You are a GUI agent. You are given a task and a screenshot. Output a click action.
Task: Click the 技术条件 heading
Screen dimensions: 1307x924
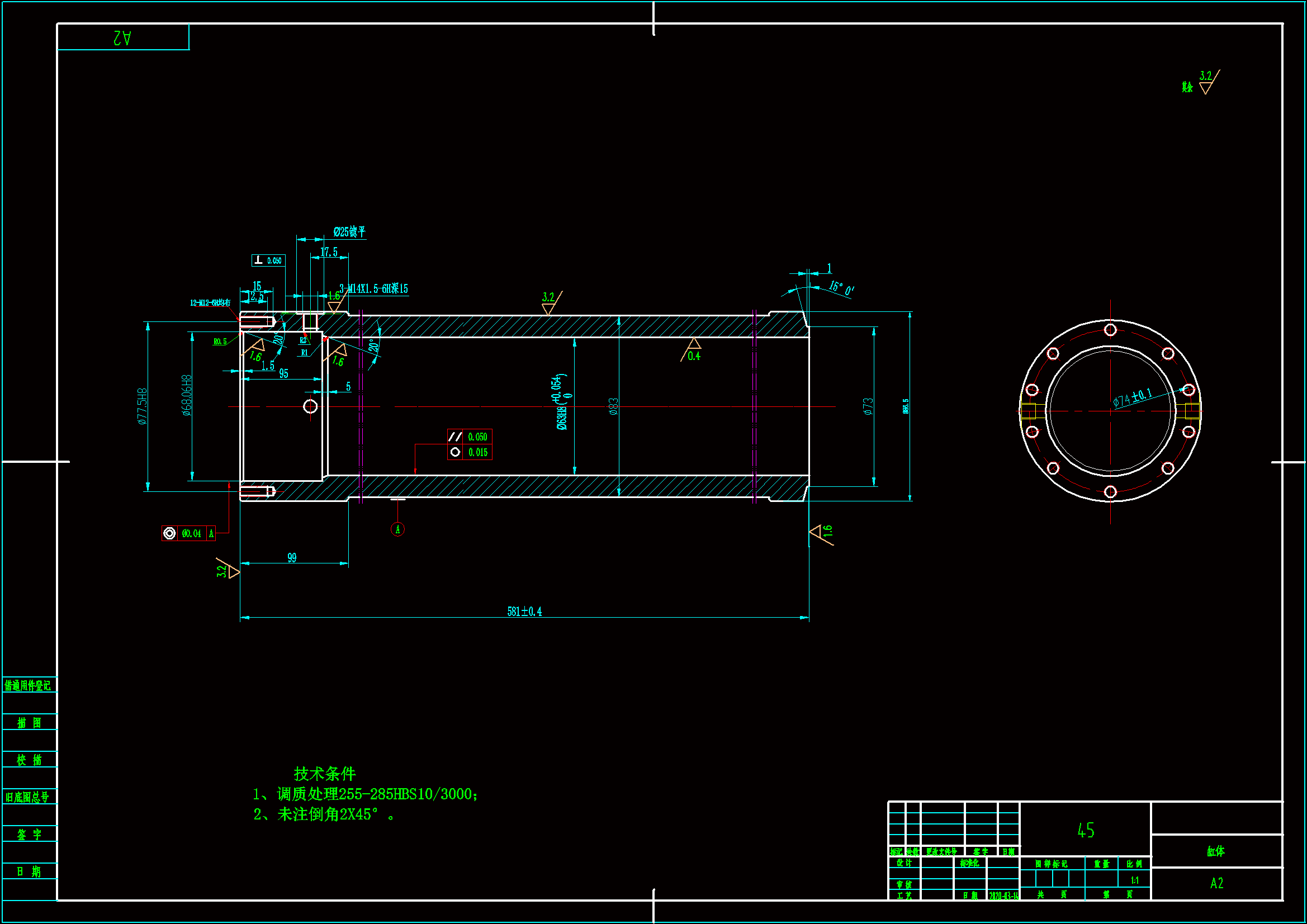324,774
